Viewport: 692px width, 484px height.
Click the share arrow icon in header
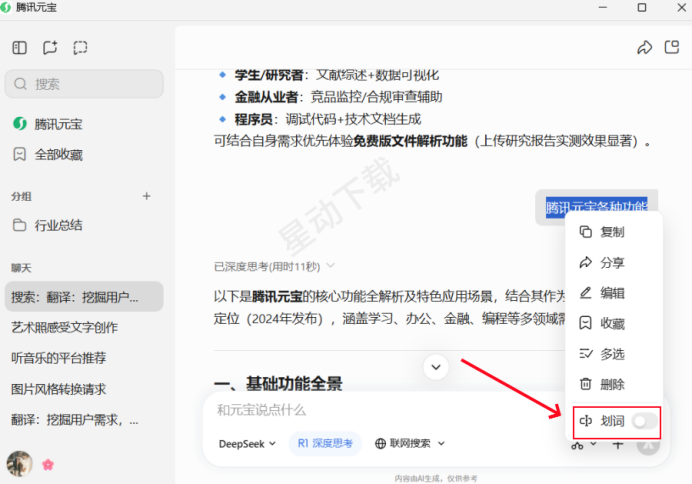[644, 47]
